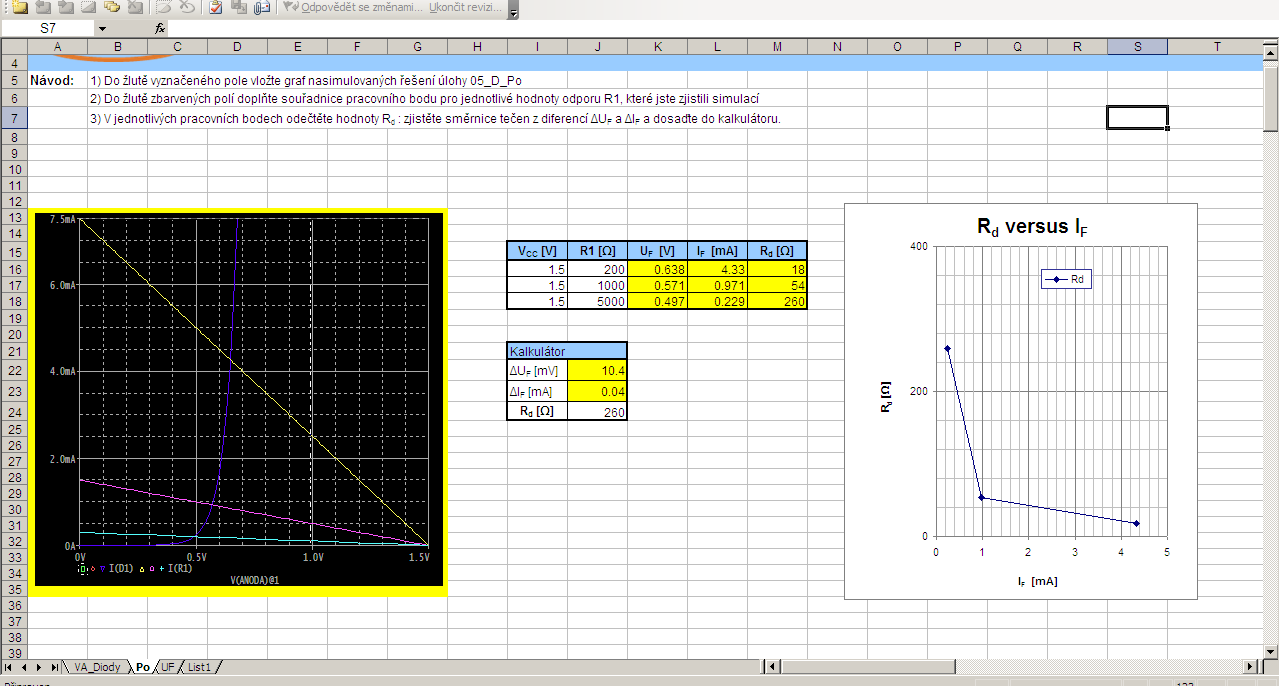Click the IF cell with value 4.33

717,269
